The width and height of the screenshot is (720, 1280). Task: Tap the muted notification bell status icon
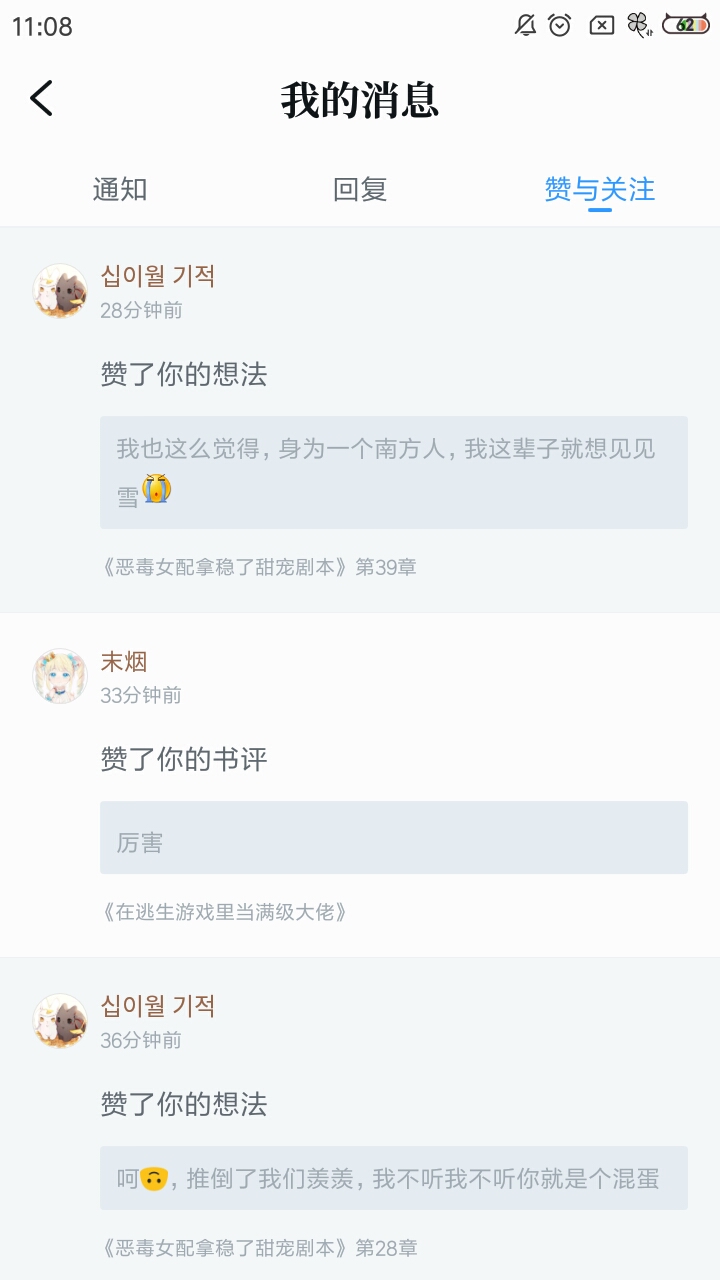pyautogui.click(x=525, y=26)
